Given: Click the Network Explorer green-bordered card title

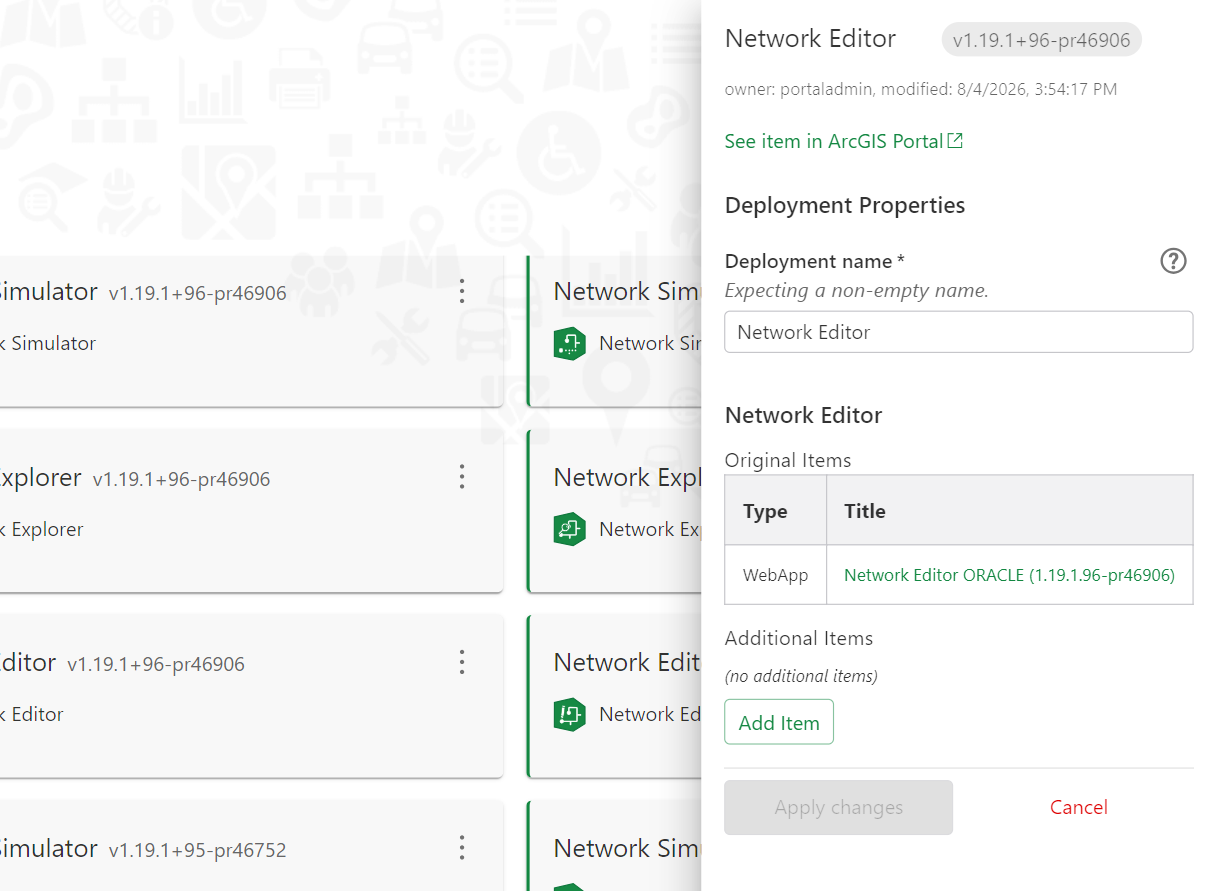Looking at the screenshot, I should [x=627, y=478].
